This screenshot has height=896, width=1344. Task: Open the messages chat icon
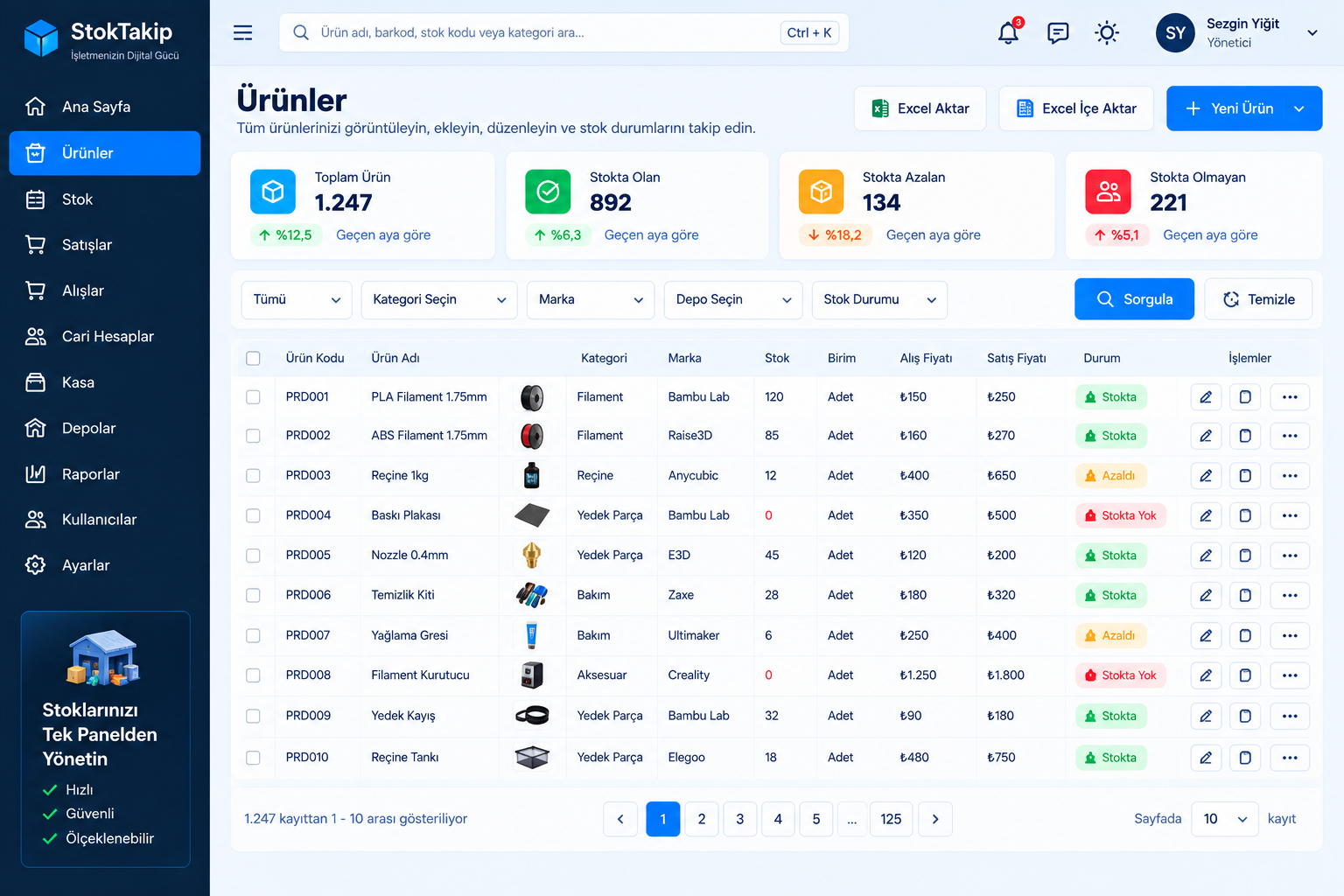1058,33
